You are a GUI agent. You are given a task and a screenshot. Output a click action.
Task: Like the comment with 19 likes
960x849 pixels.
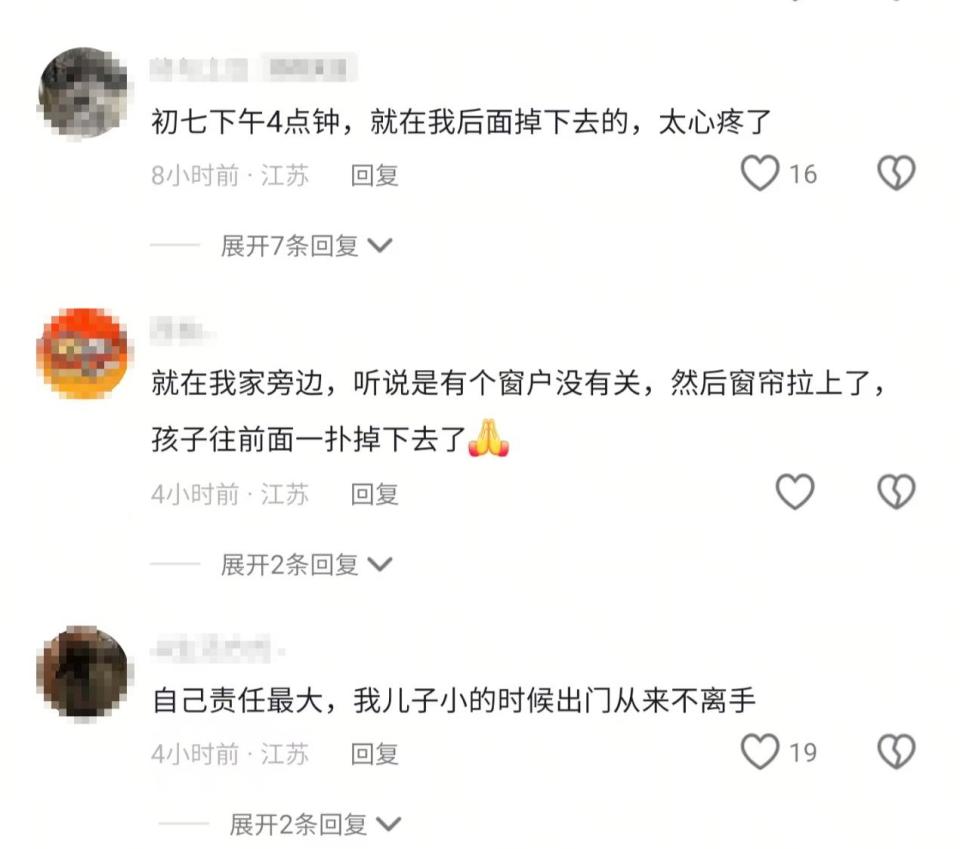pos(760,752)
